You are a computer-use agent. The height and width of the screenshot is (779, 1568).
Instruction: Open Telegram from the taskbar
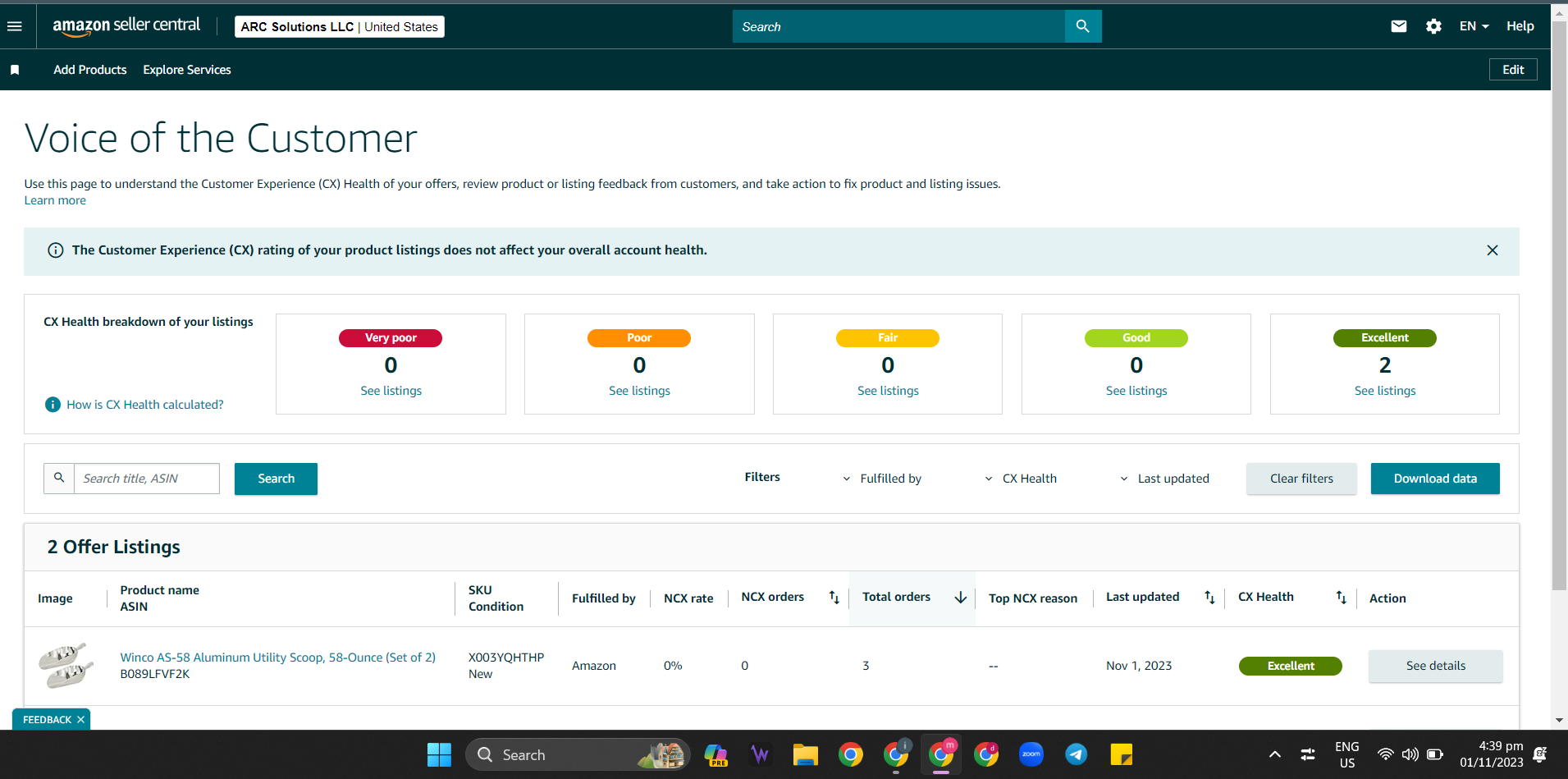pos(1077,754)
